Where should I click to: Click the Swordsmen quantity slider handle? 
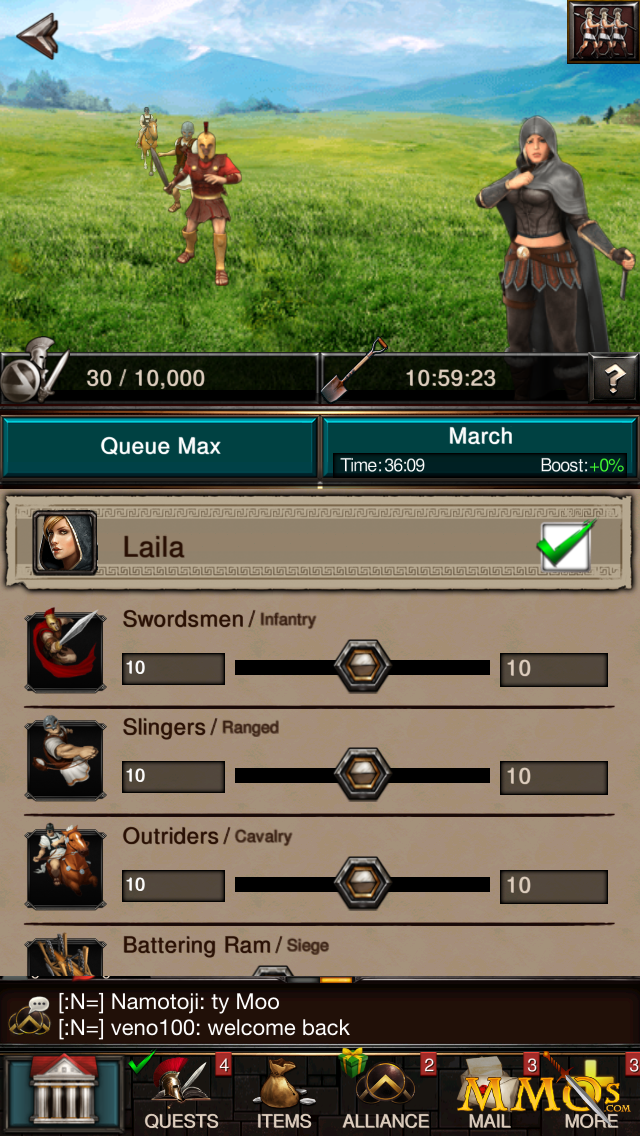click(x=362, y=667)
